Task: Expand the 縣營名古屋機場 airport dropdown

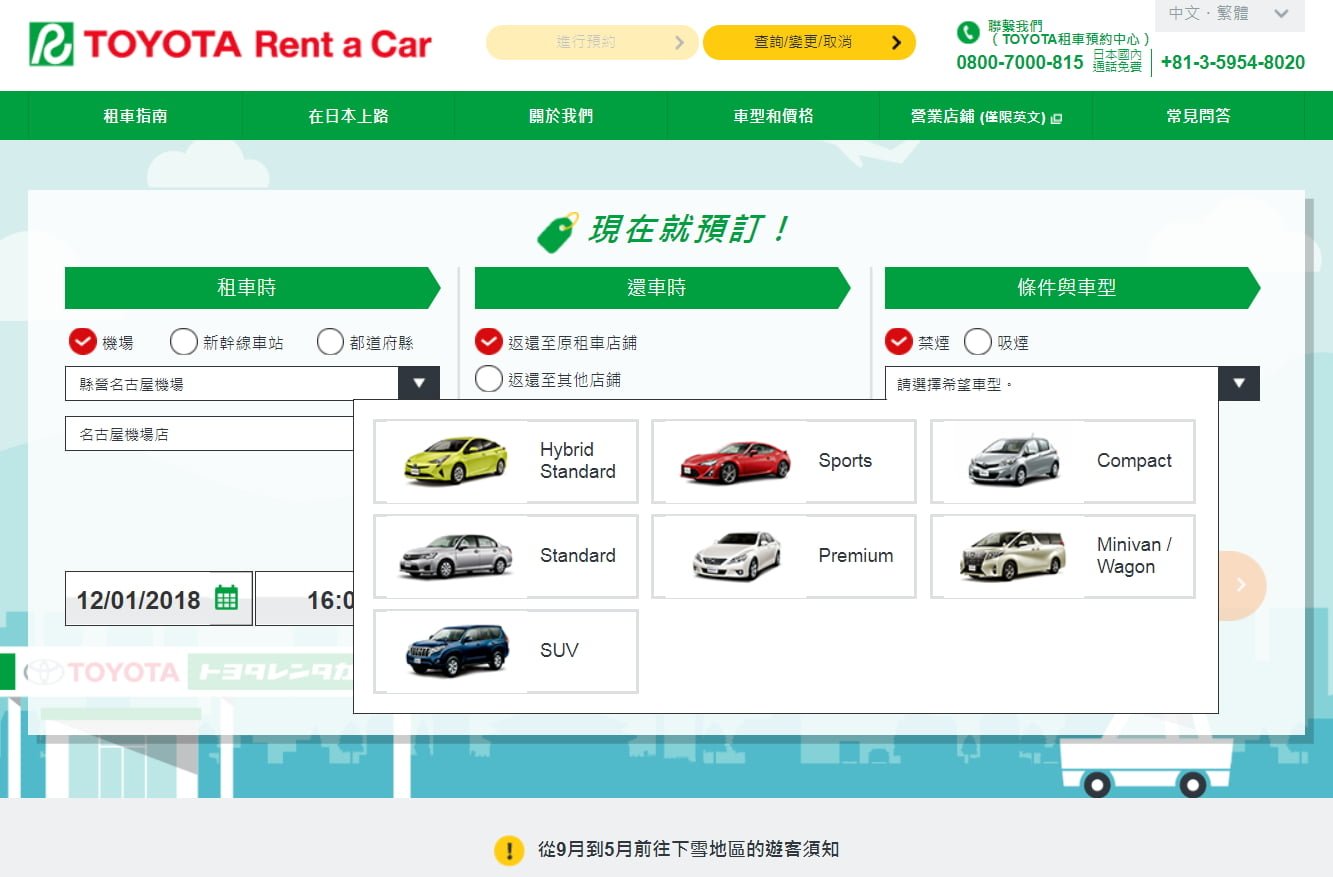Action: (252, 384)
